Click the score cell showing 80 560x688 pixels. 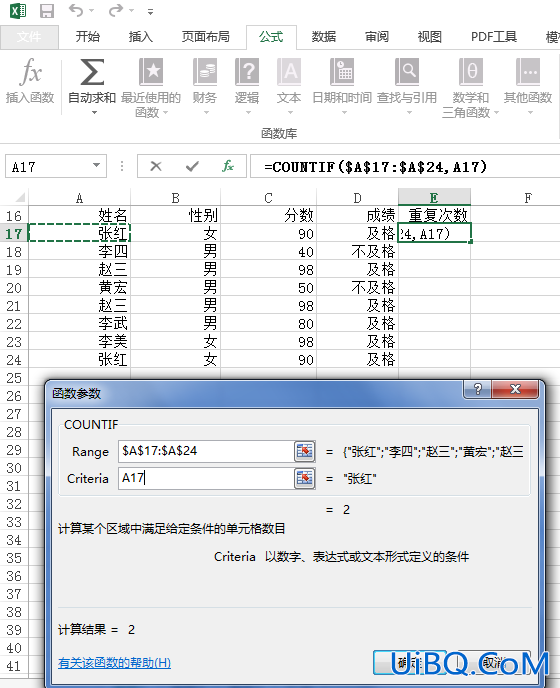pyautogui.click(x=268, y=323)
